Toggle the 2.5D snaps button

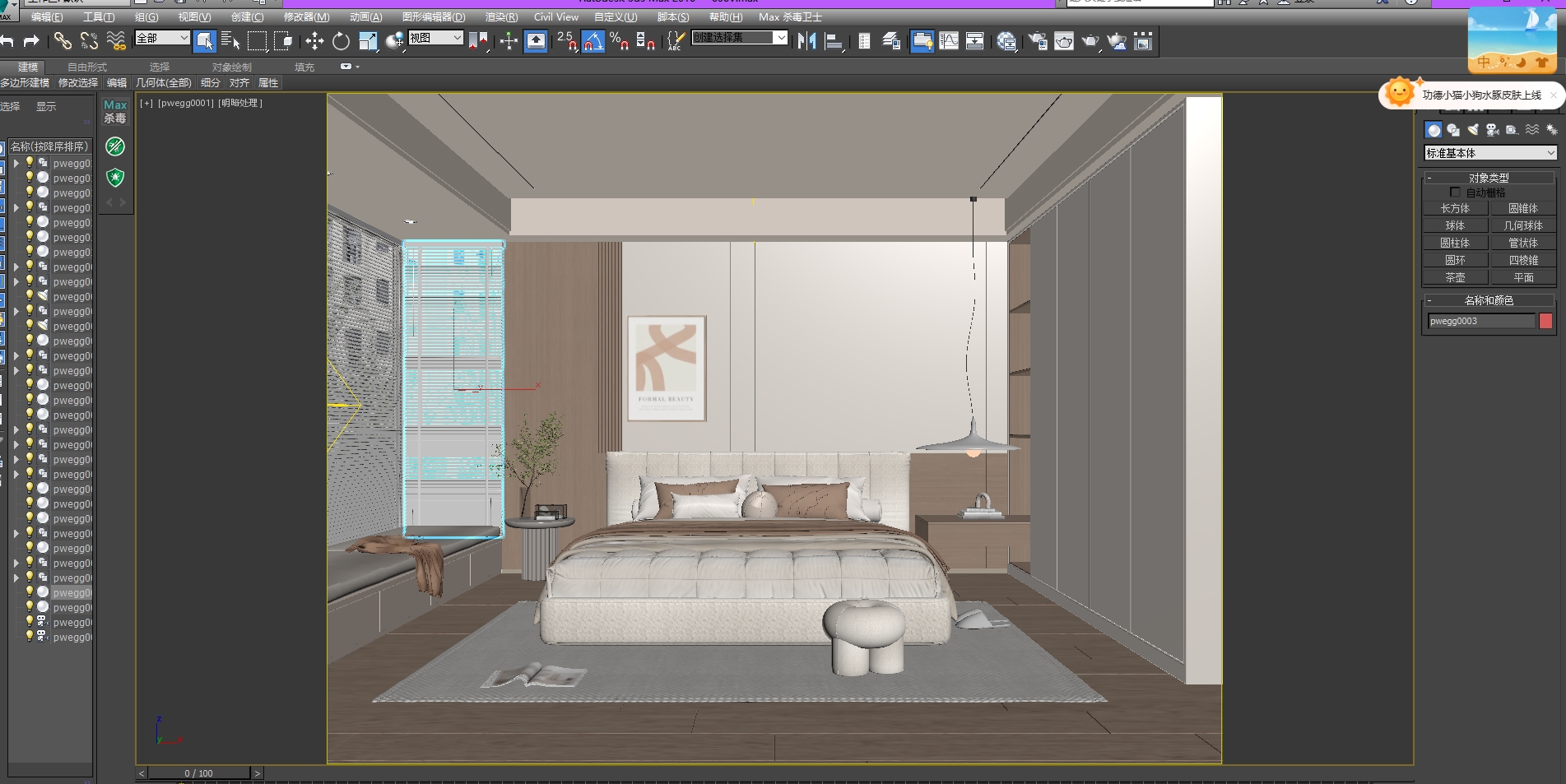[566, 41]
